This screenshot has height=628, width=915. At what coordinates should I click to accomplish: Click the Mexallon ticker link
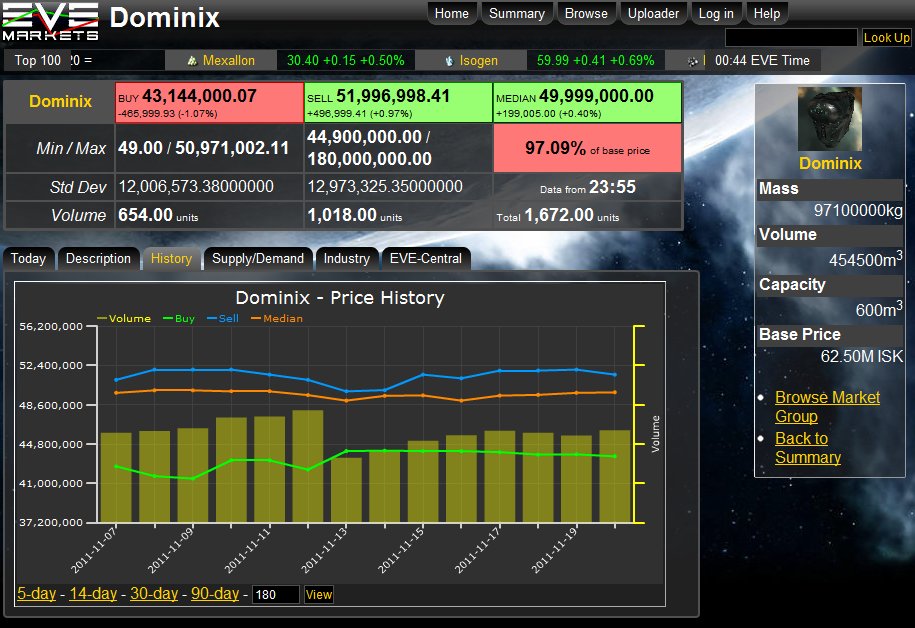[x=229, y=61]
